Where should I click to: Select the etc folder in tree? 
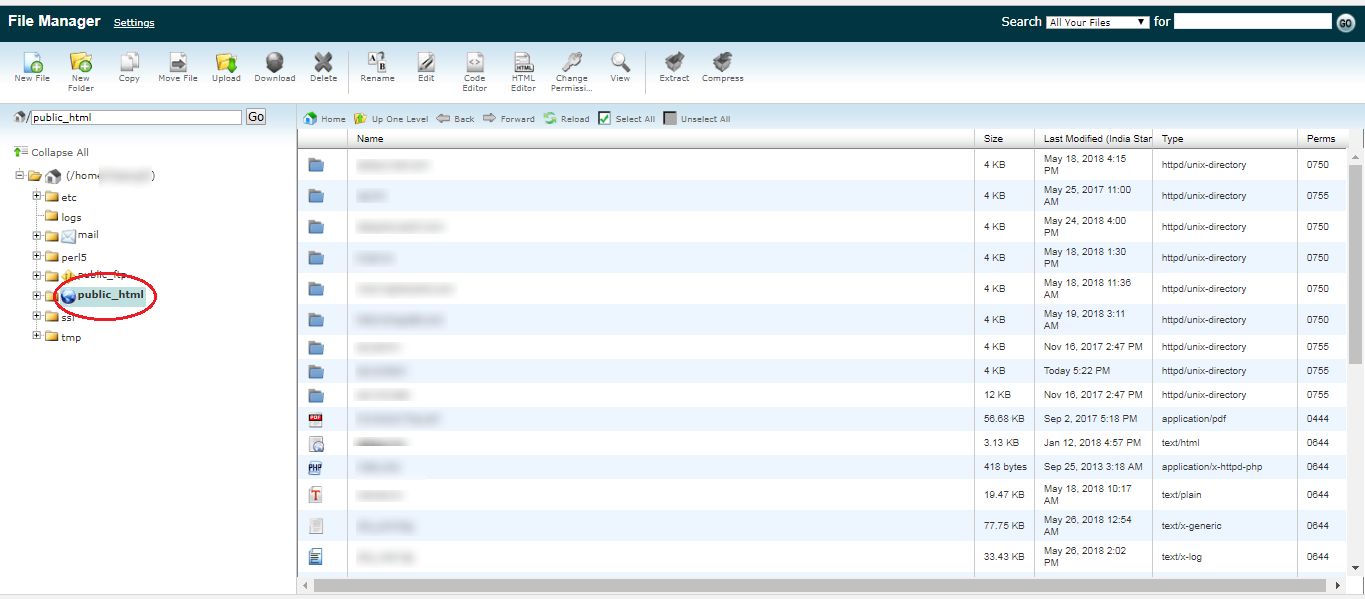(x=69, y=197)
